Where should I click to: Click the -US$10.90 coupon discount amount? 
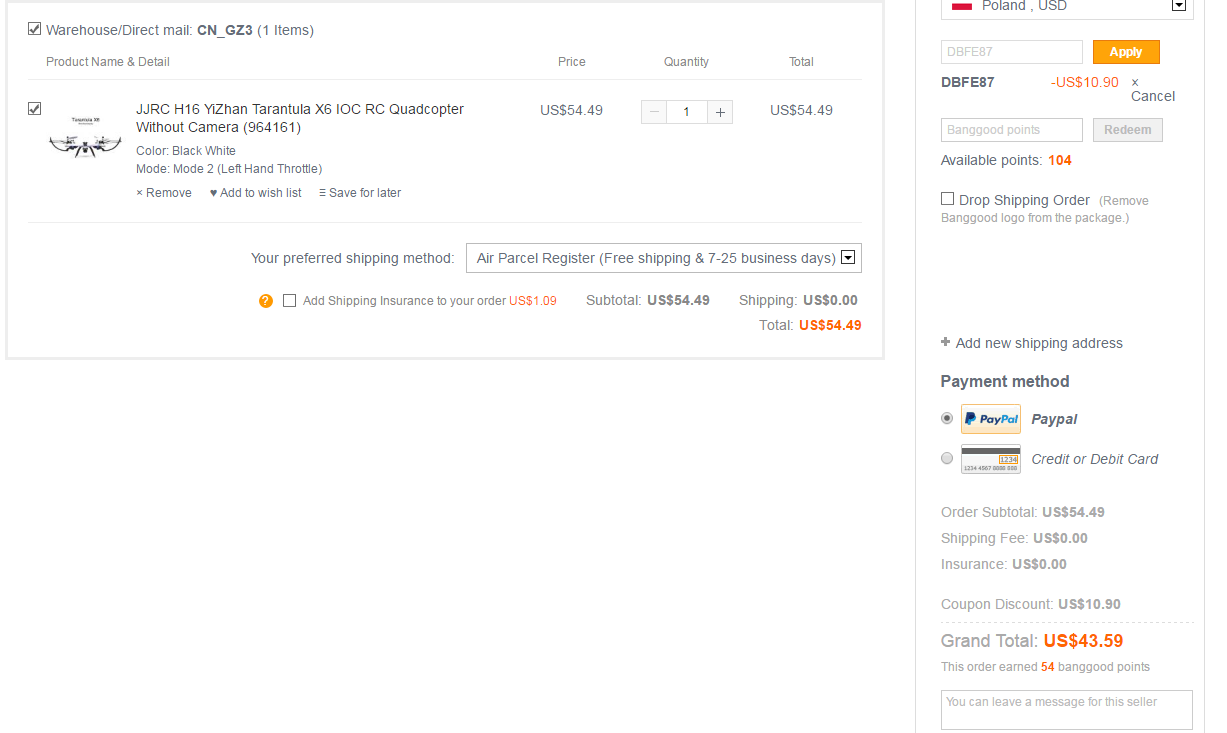tap(1085, 82)
